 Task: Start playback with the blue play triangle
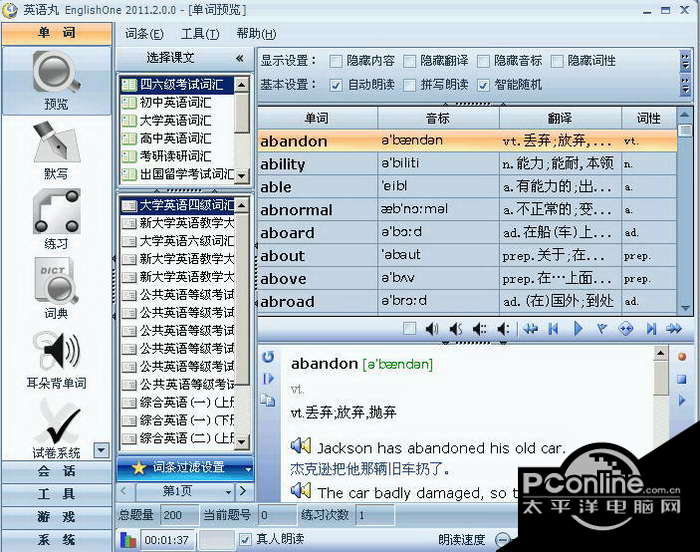(x=578, y=329)
